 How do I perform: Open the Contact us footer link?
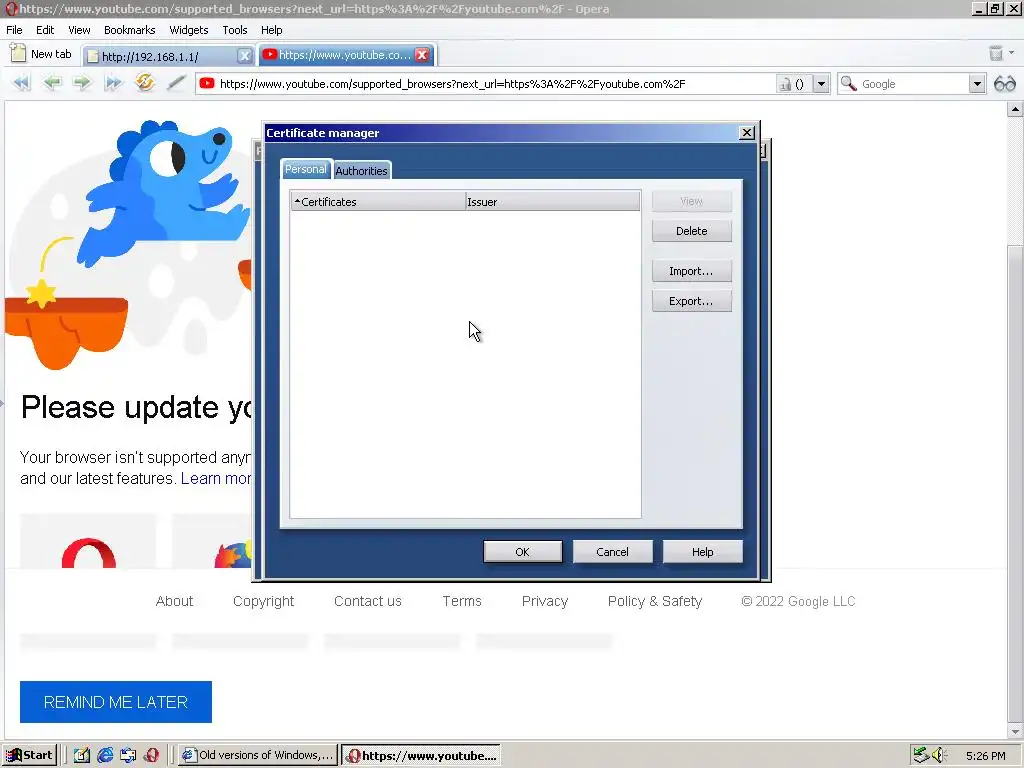[x=368, y=601]
